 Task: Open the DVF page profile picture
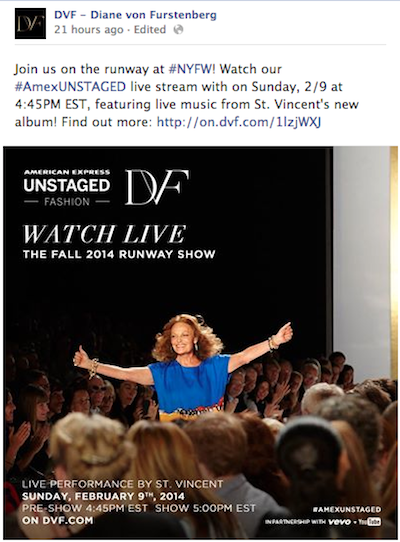point(30,23)
